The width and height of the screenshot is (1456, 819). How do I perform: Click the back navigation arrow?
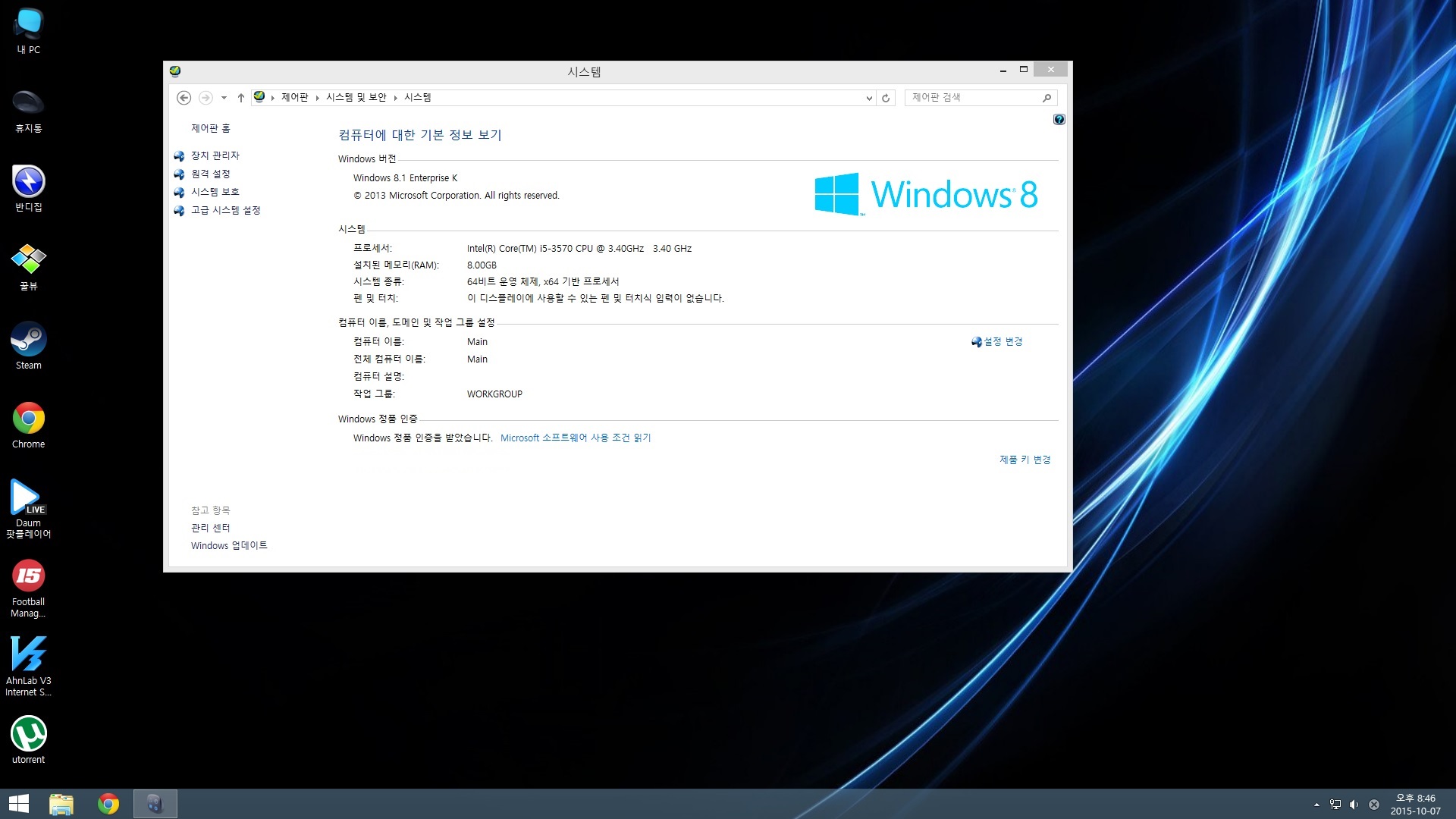click(184, 98)
